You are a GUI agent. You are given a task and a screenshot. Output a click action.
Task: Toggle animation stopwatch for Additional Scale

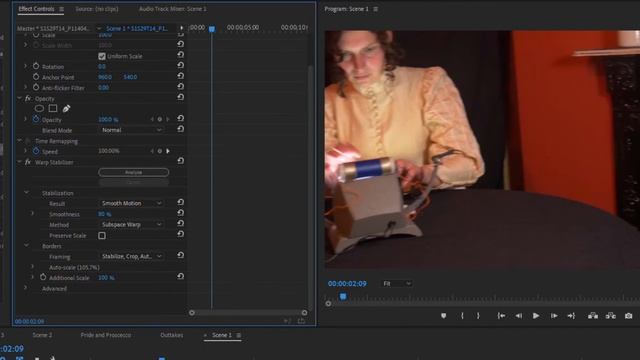(43, 277)
